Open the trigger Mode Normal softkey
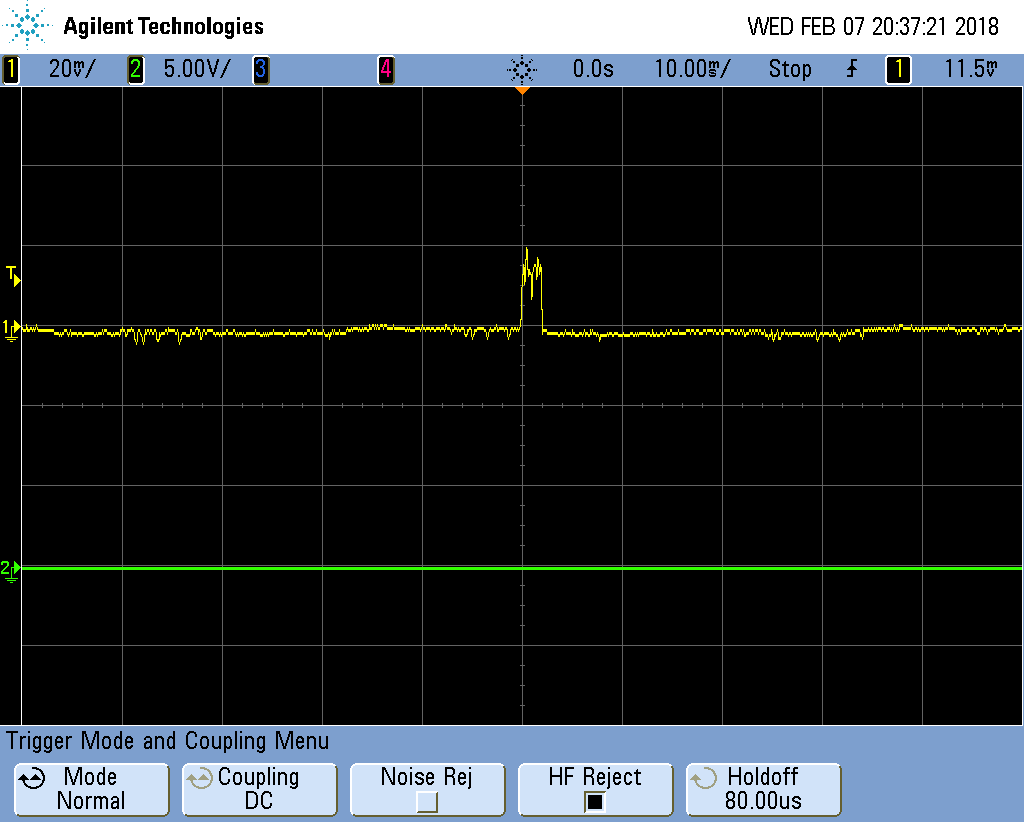Viewport: 1024px width, 822px height. [91, 789]
